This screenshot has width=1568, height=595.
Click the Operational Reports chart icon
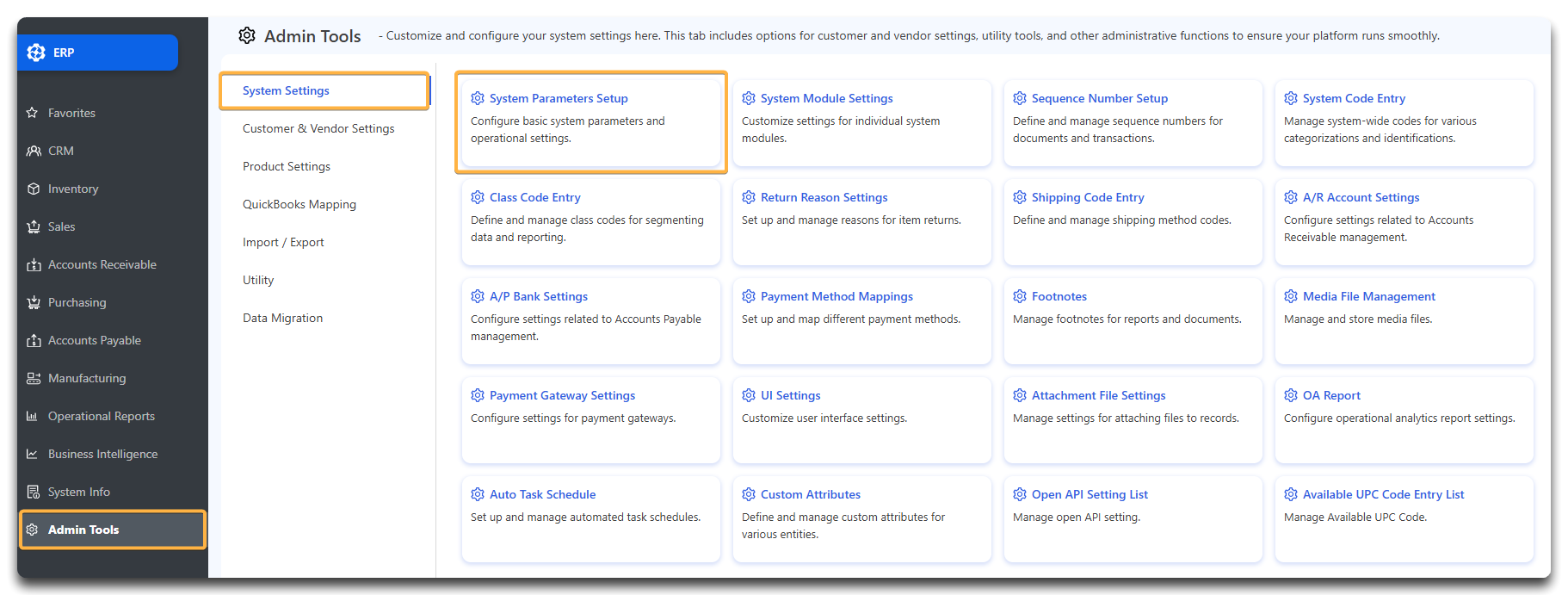[33, 416]
